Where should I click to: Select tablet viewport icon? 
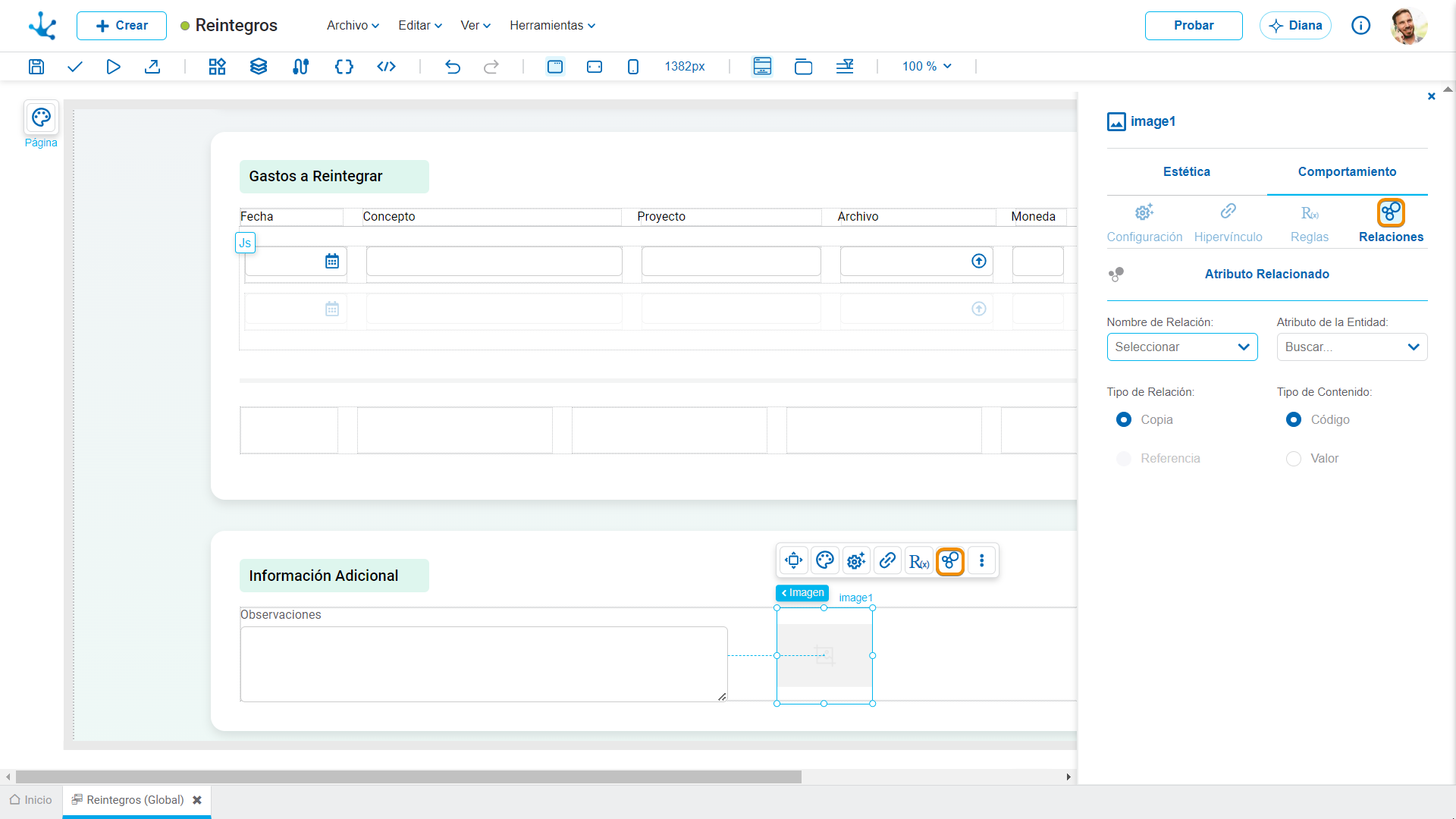(x=595, y=67)
